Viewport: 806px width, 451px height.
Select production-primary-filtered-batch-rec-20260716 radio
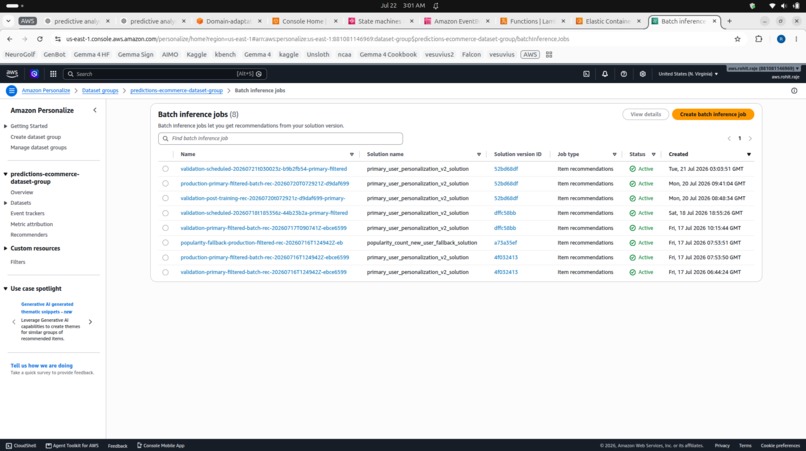coord(165,257)
